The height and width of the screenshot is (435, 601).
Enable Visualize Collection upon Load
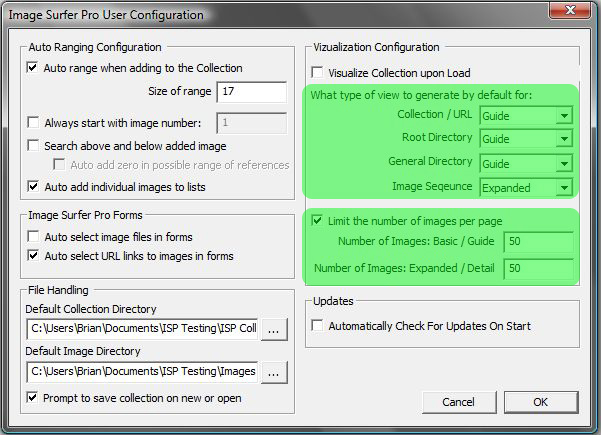click(317, 72)
